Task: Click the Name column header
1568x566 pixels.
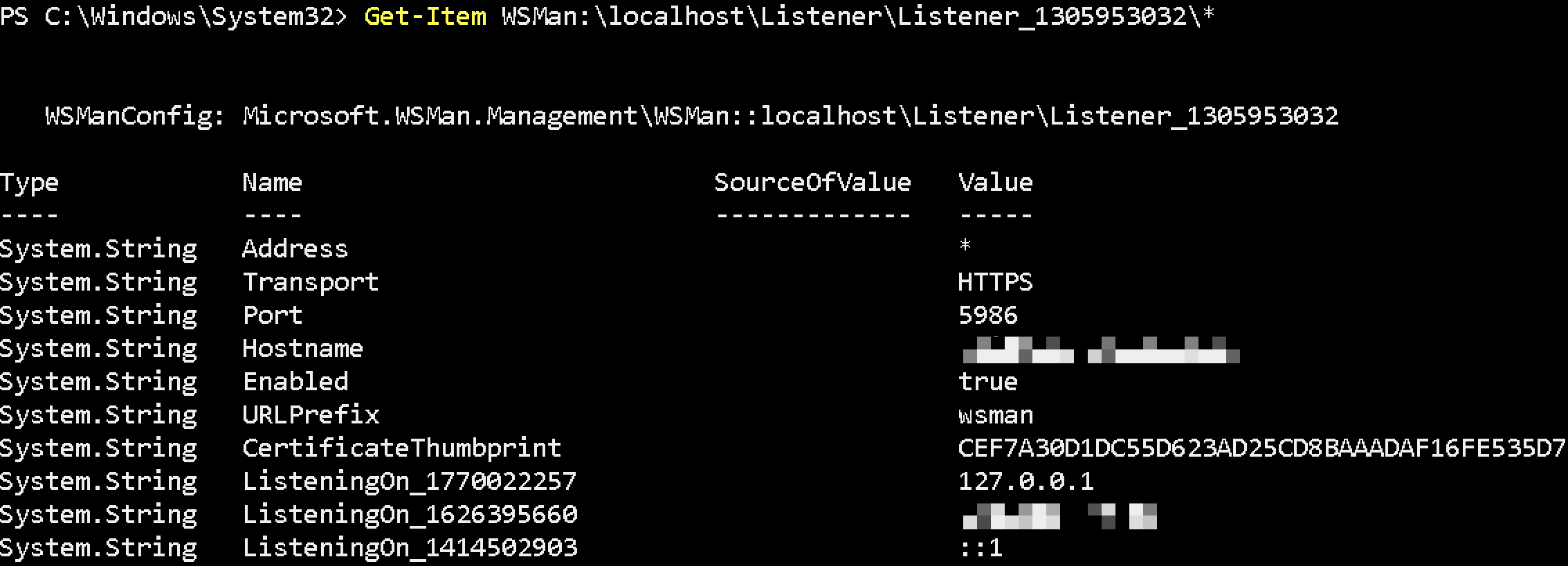Action: 272,183
